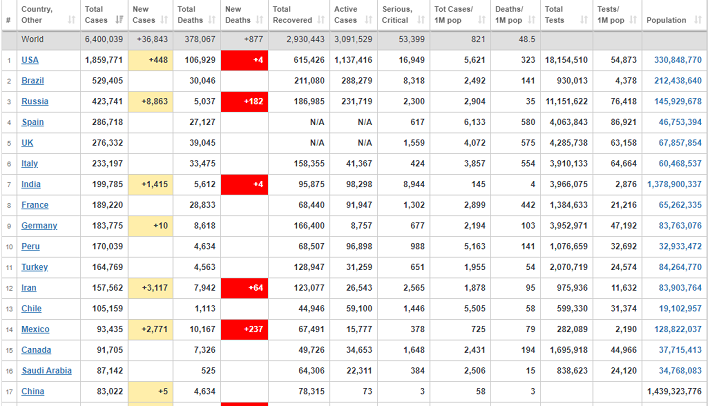Screen dimensions: 710x406
Task: Sort by Active Cases sort arrows
Action: pos(369,20)
